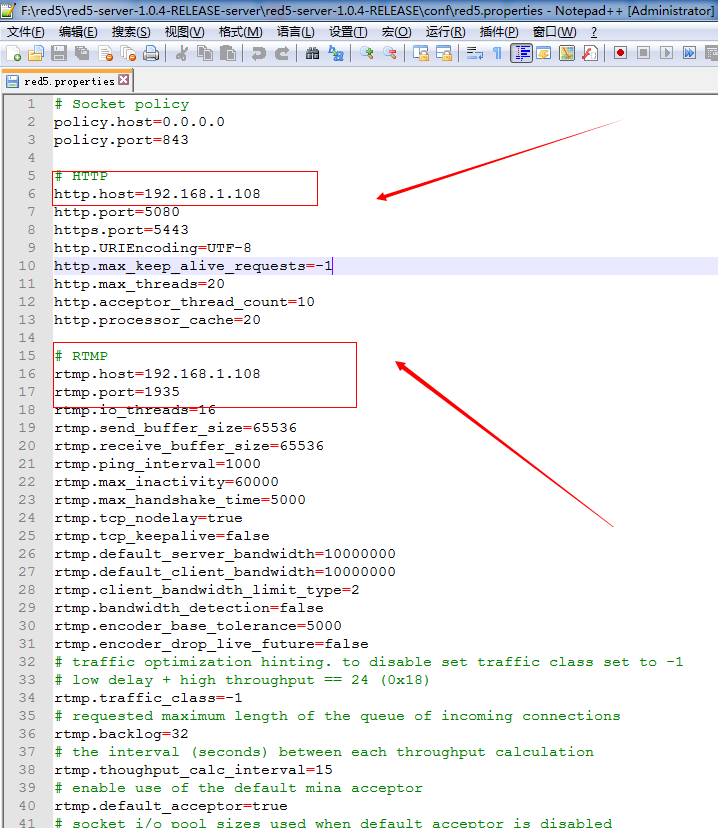The width and height of the screenshot is (718, 828).
Task: Click the line rtmp.backlog=32
Action: (x=121, y=733)
